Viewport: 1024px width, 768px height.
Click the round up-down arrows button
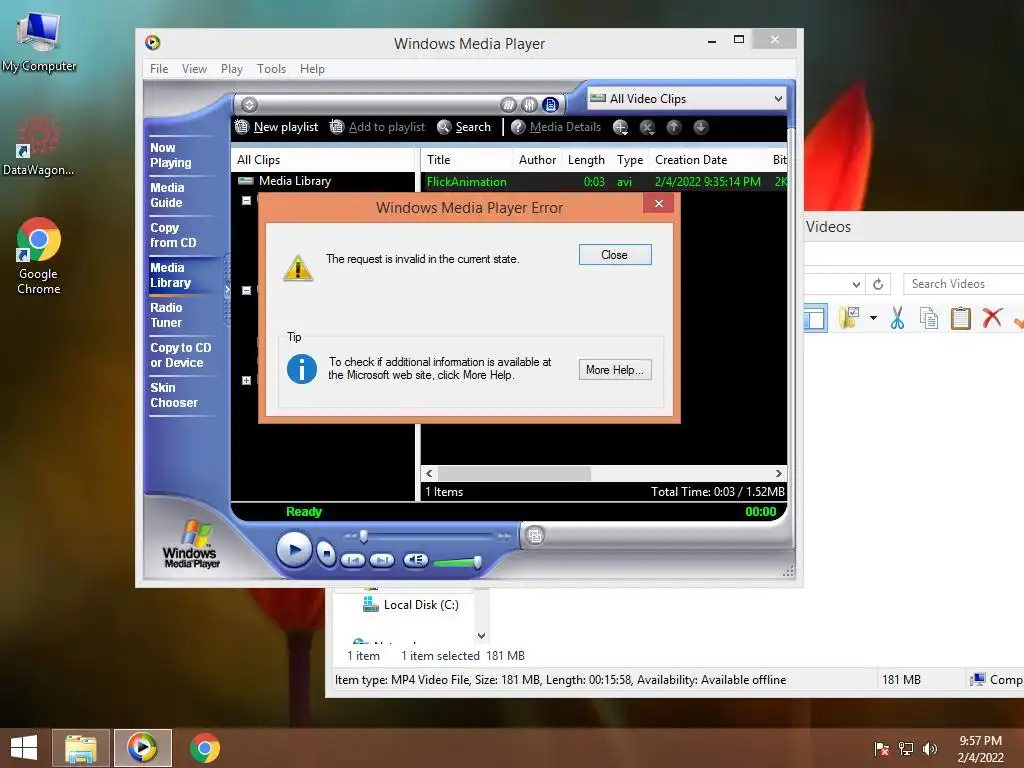click(x=249, y=104)
